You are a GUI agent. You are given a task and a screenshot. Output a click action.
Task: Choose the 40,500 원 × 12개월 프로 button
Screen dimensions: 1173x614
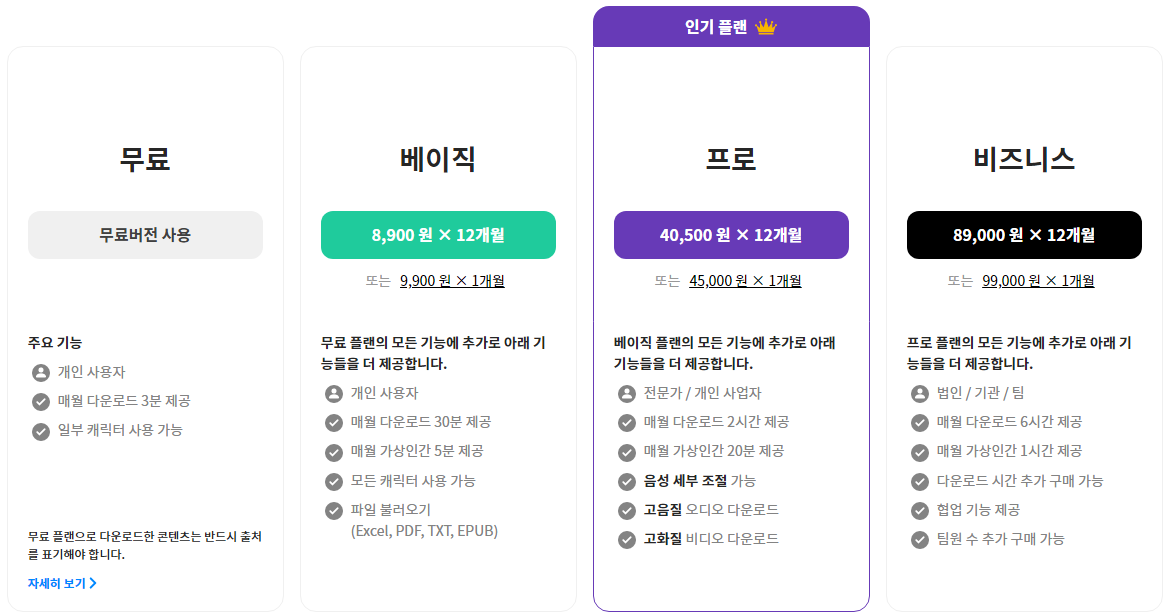[731, 235]
